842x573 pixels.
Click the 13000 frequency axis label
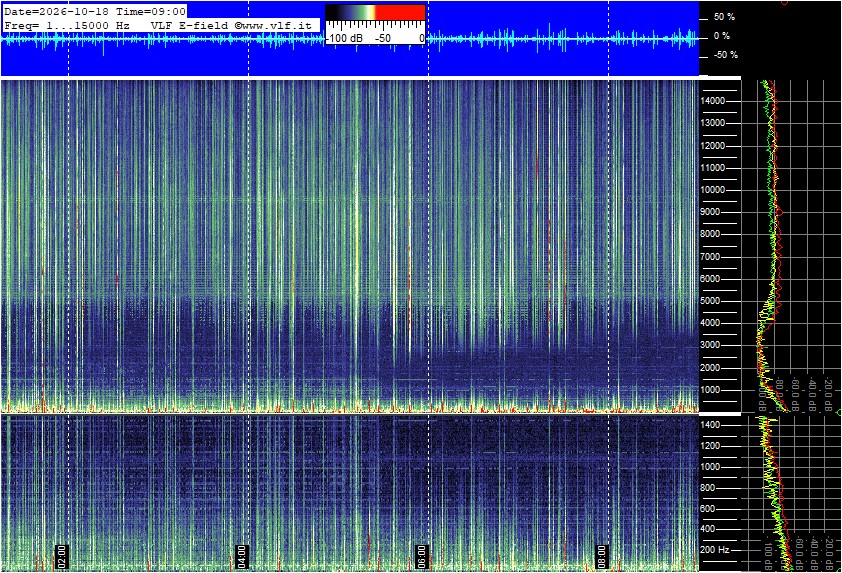(713, 123)
